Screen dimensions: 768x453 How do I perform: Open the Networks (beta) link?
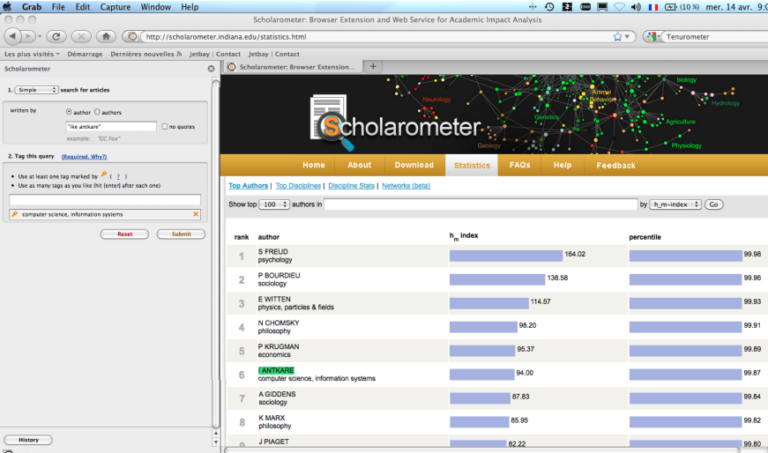(406, 186)
